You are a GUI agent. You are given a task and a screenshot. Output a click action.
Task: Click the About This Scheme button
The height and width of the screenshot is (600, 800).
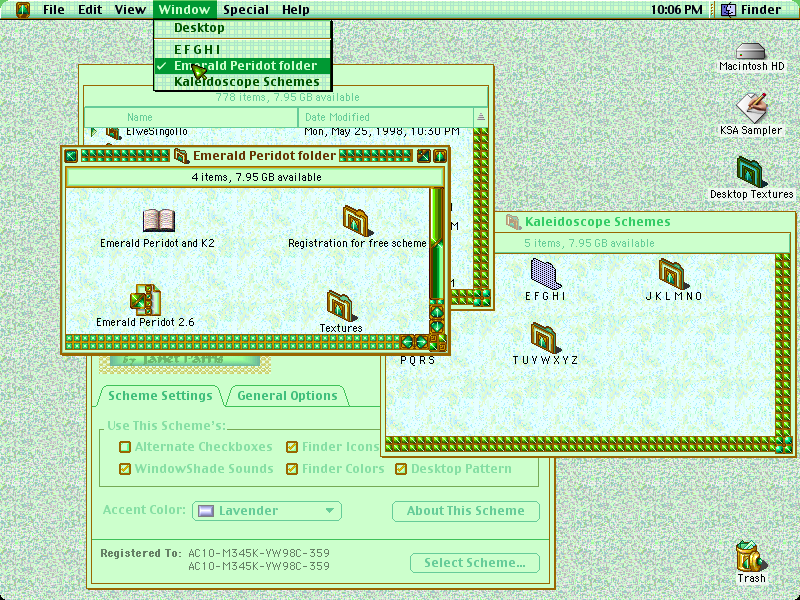click(x=465, y=511)
